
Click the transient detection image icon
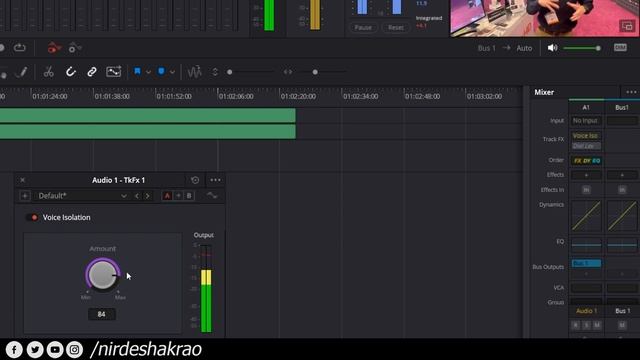point(113,71)
